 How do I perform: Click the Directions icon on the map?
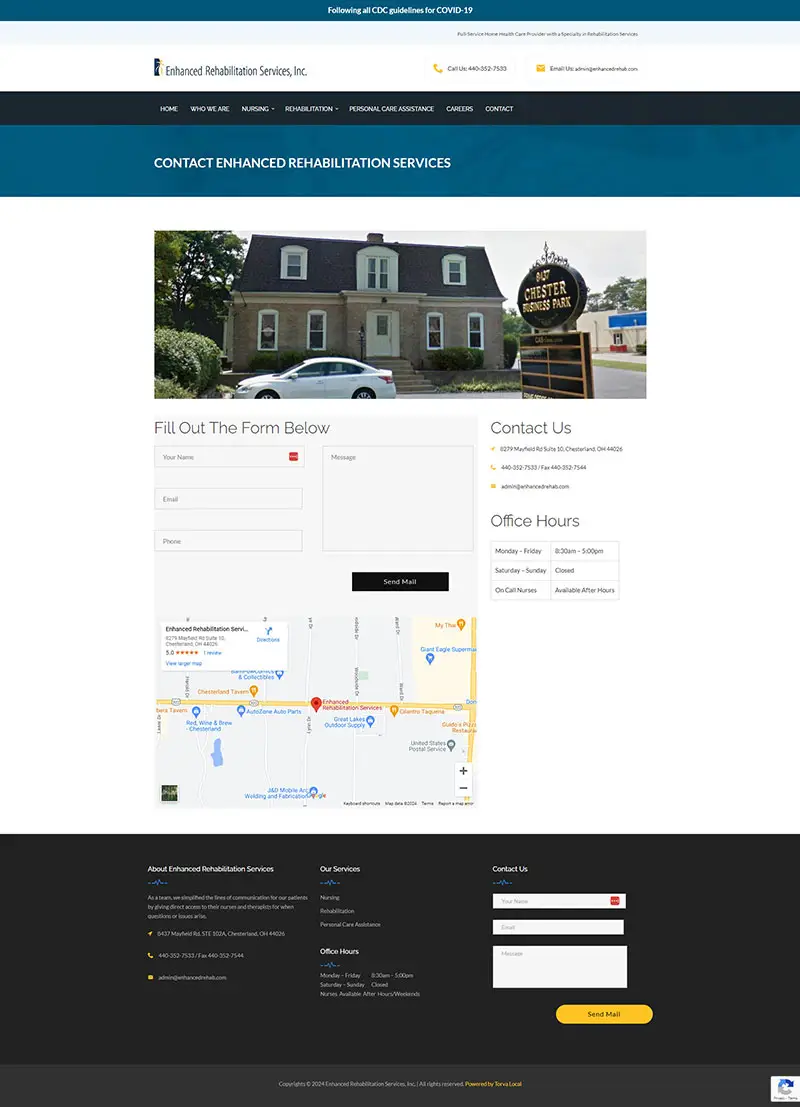268,631
